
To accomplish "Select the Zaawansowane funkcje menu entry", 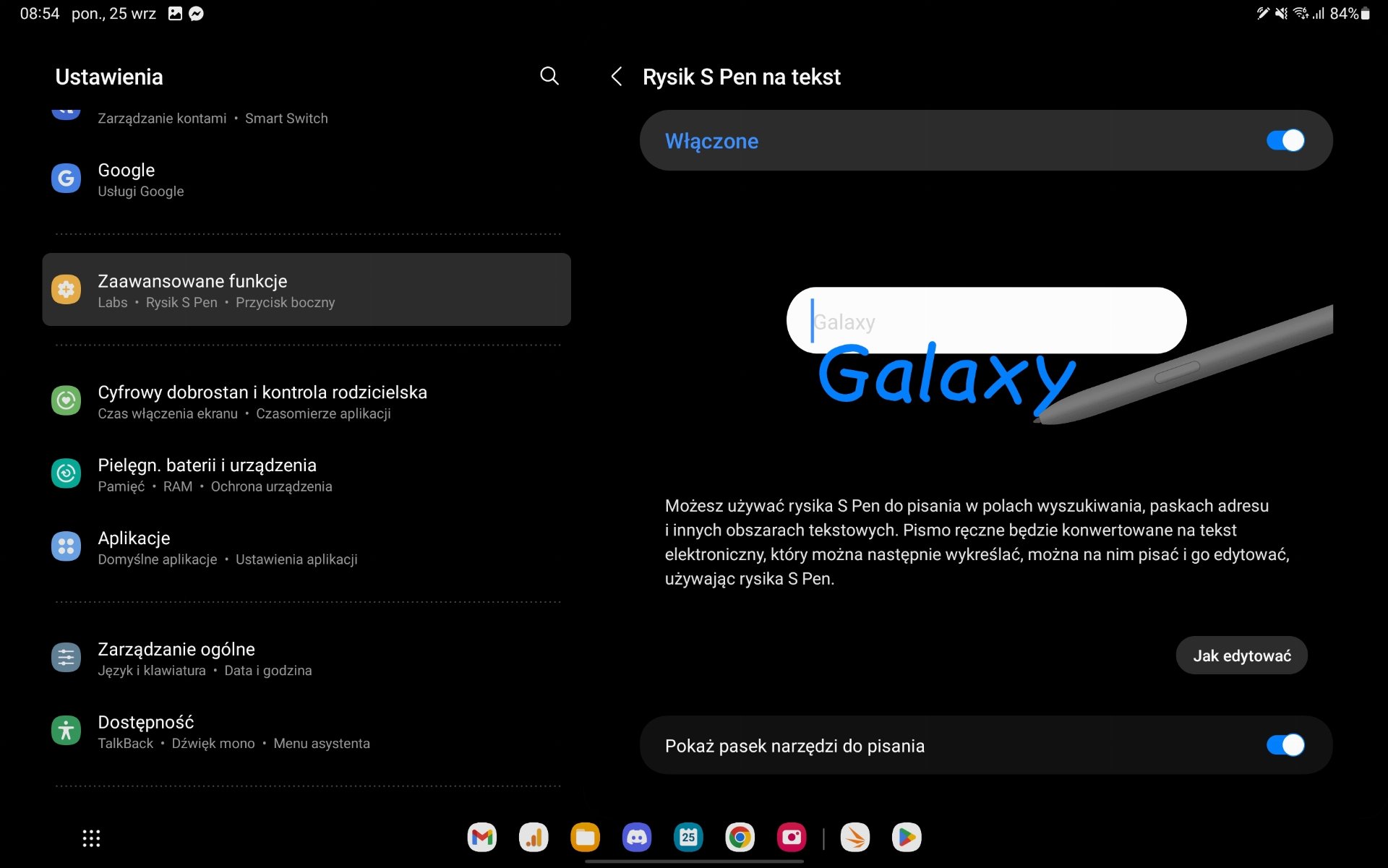I will coord(307,290).
